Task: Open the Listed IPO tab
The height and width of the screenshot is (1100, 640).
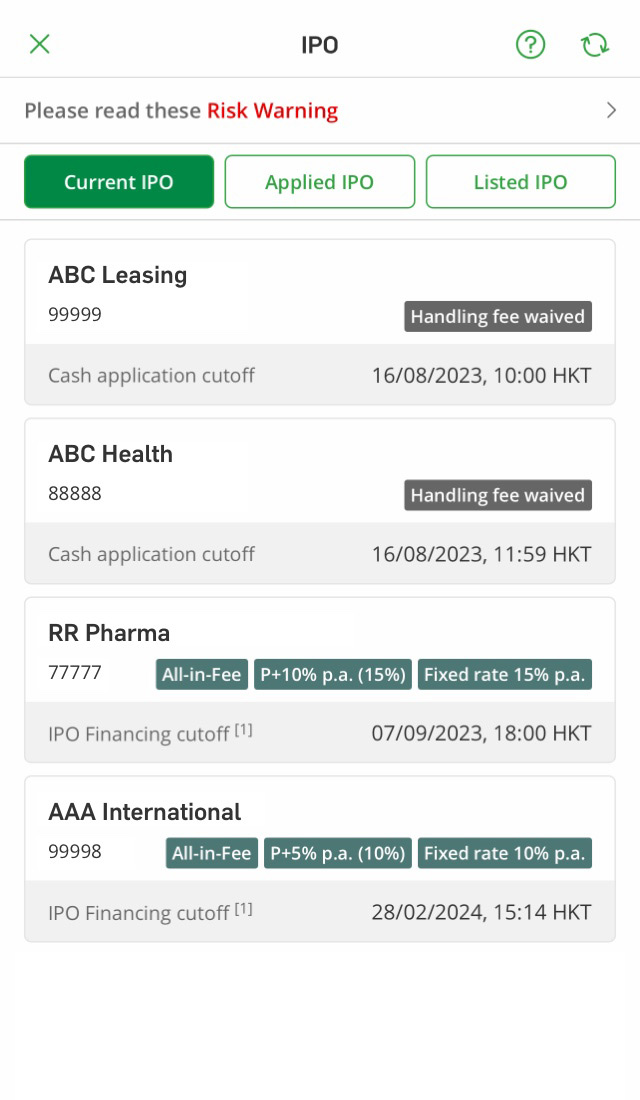Action: point(520,182)
